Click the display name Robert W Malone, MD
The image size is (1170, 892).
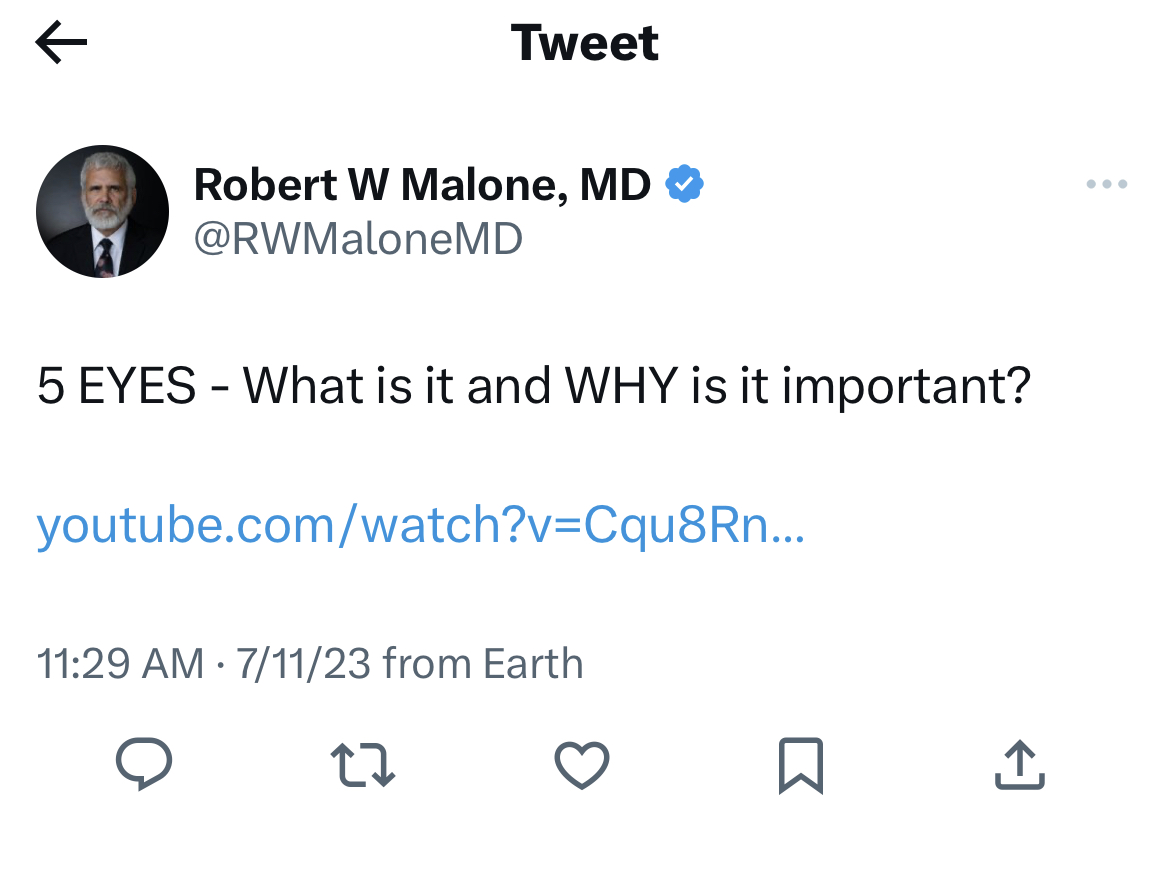(422, 184)
